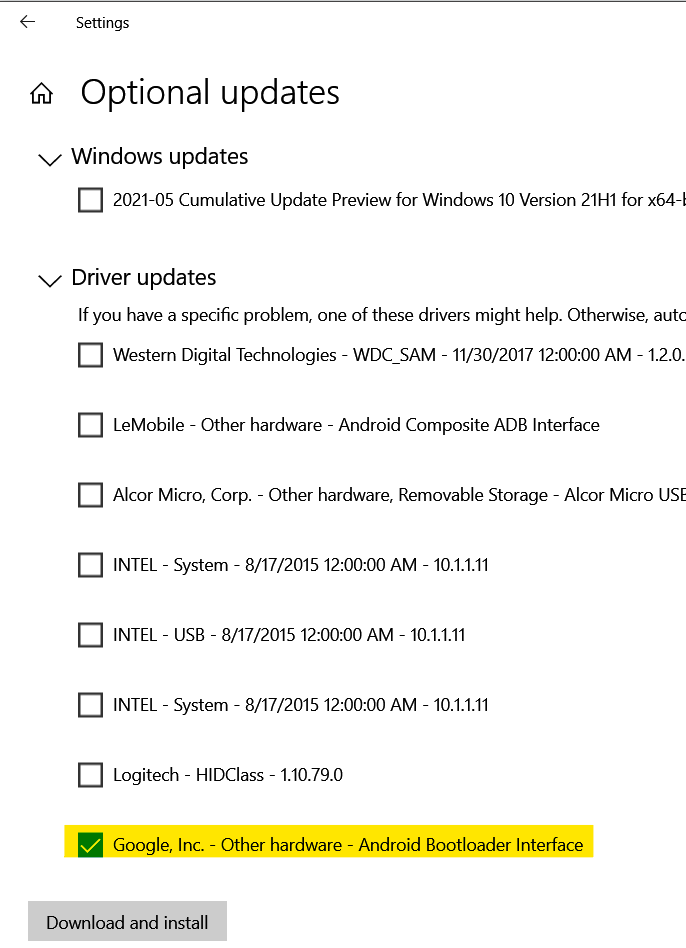The image size is (686, 948).
Task: Go to Settings home icon
Action: click(x=41, y=94)
